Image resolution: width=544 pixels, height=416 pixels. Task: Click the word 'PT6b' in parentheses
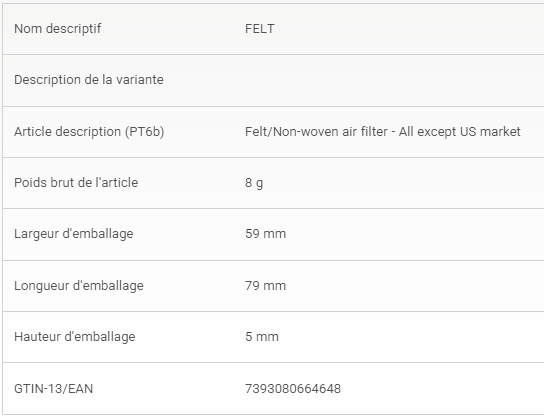[x=145, y=132]
